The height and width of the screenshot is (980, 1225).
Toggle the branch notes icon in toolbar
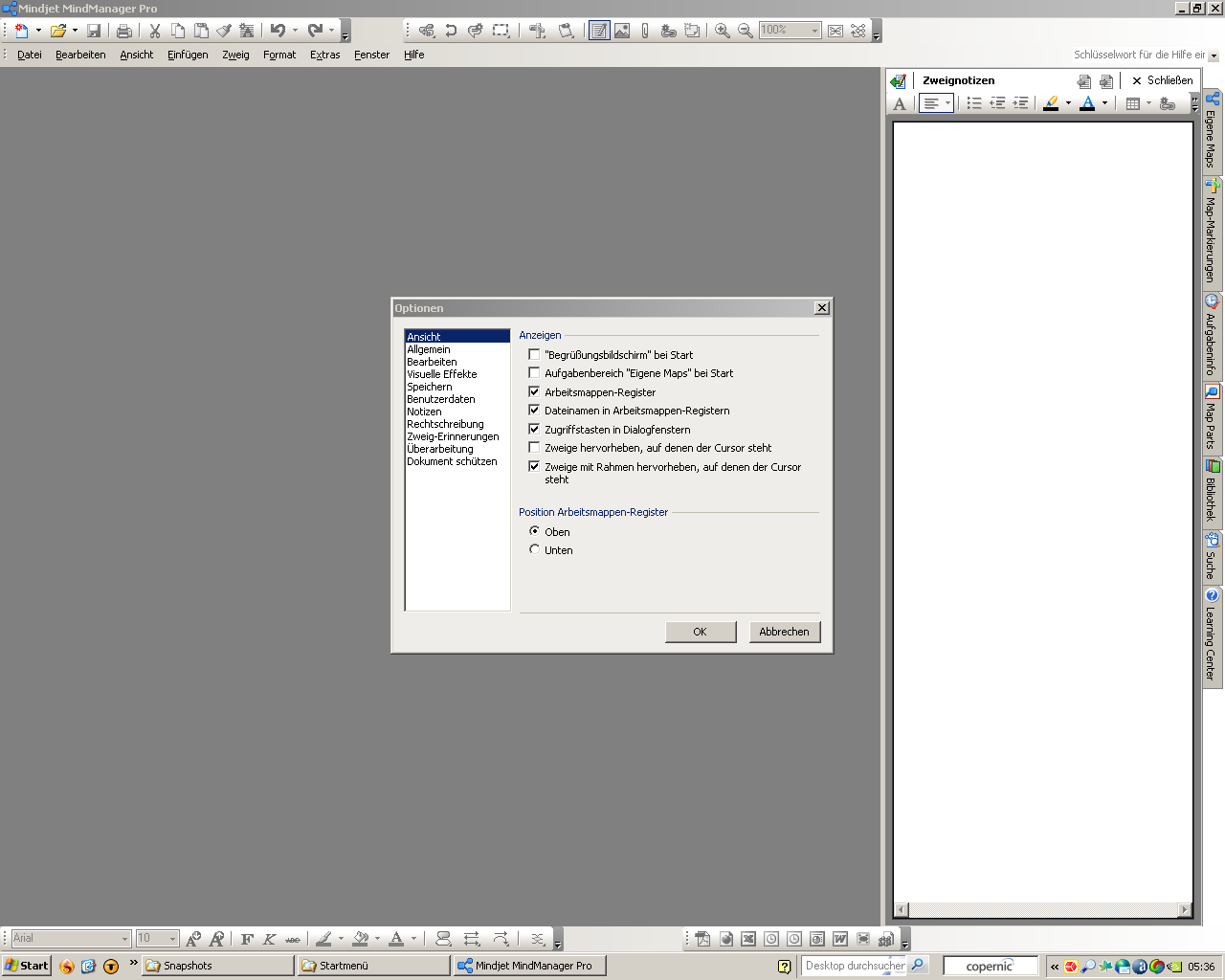click(599, 31)
